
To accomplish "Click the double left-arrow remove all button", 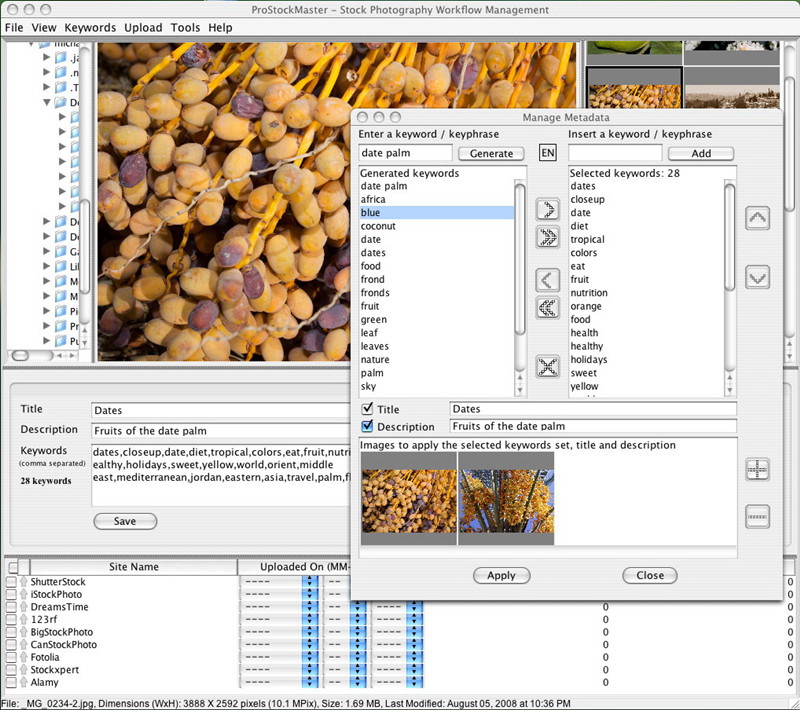I will [547, 307].
